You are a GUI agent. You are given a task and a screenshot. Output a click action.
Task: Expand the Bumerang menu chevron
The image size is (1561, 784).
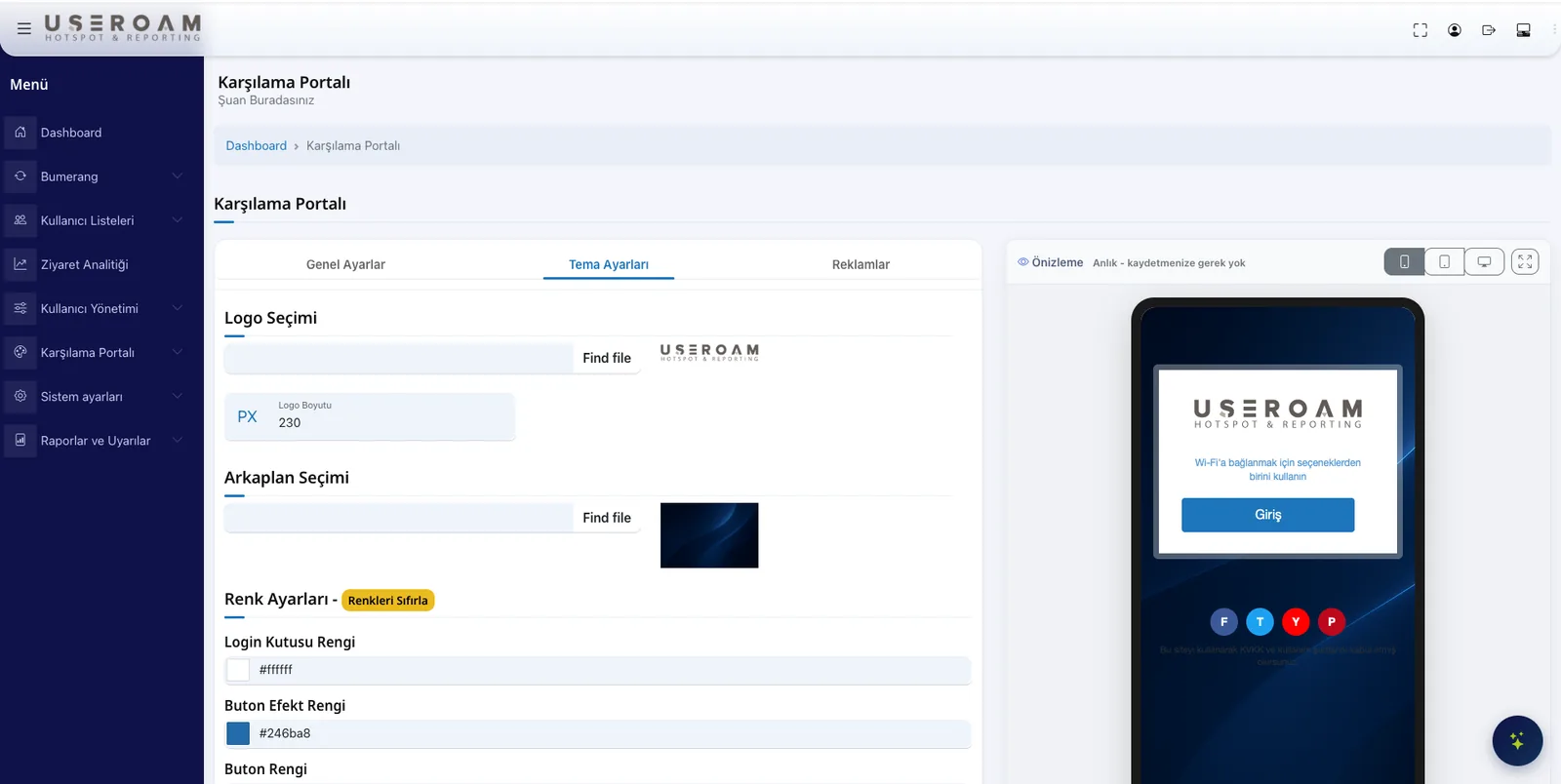[x=178, y=176]
